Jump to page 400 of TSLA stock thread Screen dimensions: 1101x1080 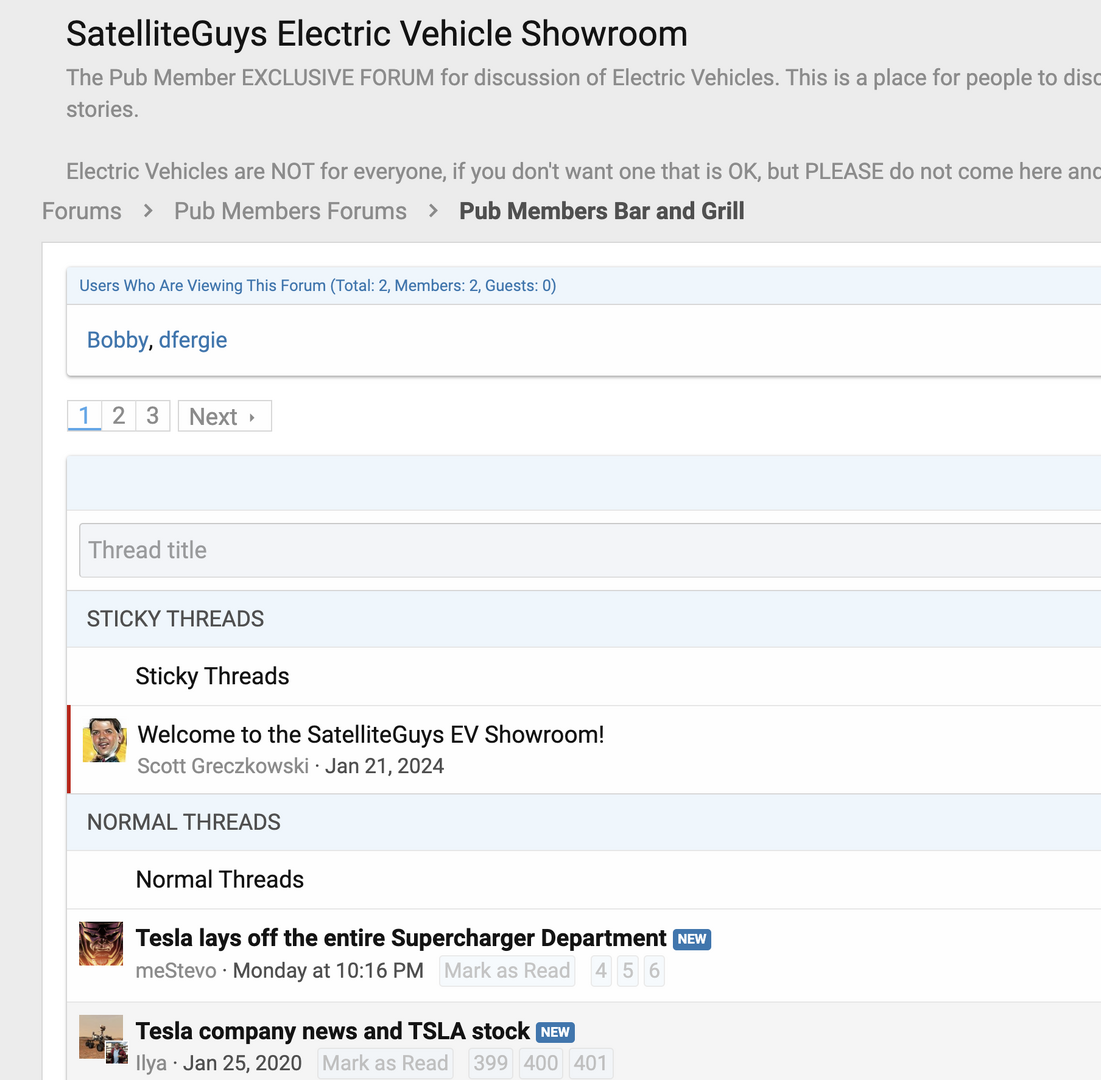(x=541, y=1063)
